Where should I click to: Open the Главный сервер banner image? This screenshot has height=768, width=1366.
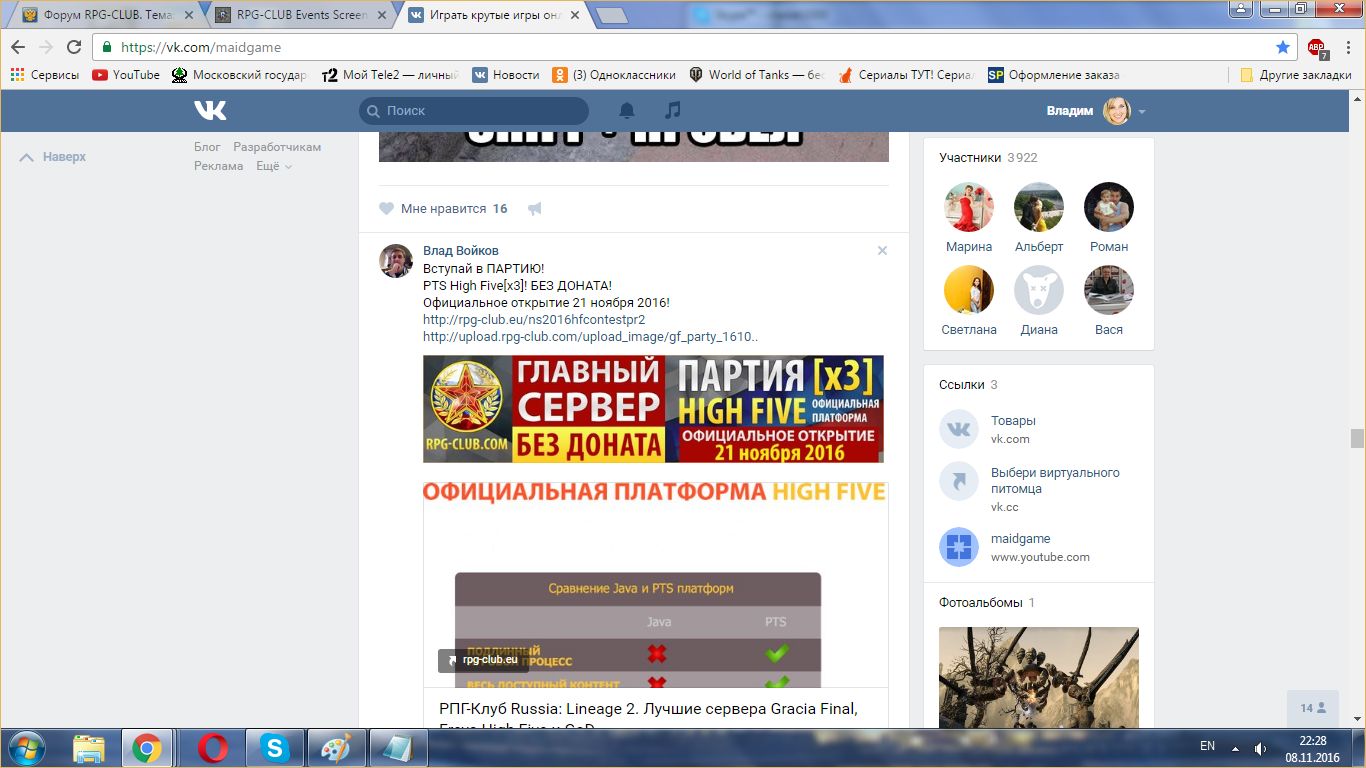tap(653, 409)
